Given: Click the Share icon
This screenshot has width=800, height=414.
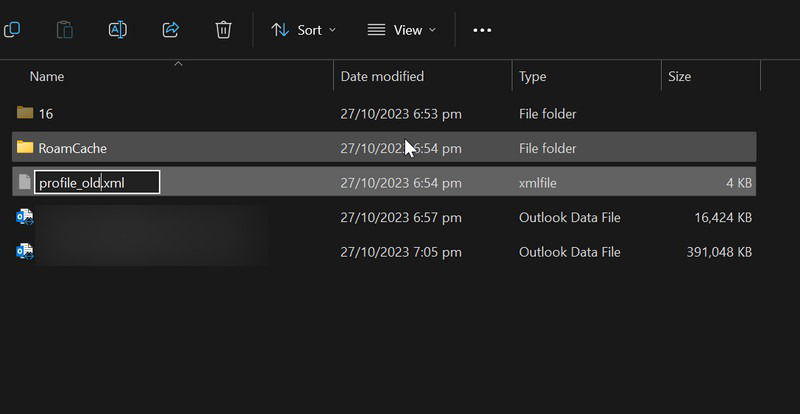Looking at the screenshot, I should (x=171, y=30).
